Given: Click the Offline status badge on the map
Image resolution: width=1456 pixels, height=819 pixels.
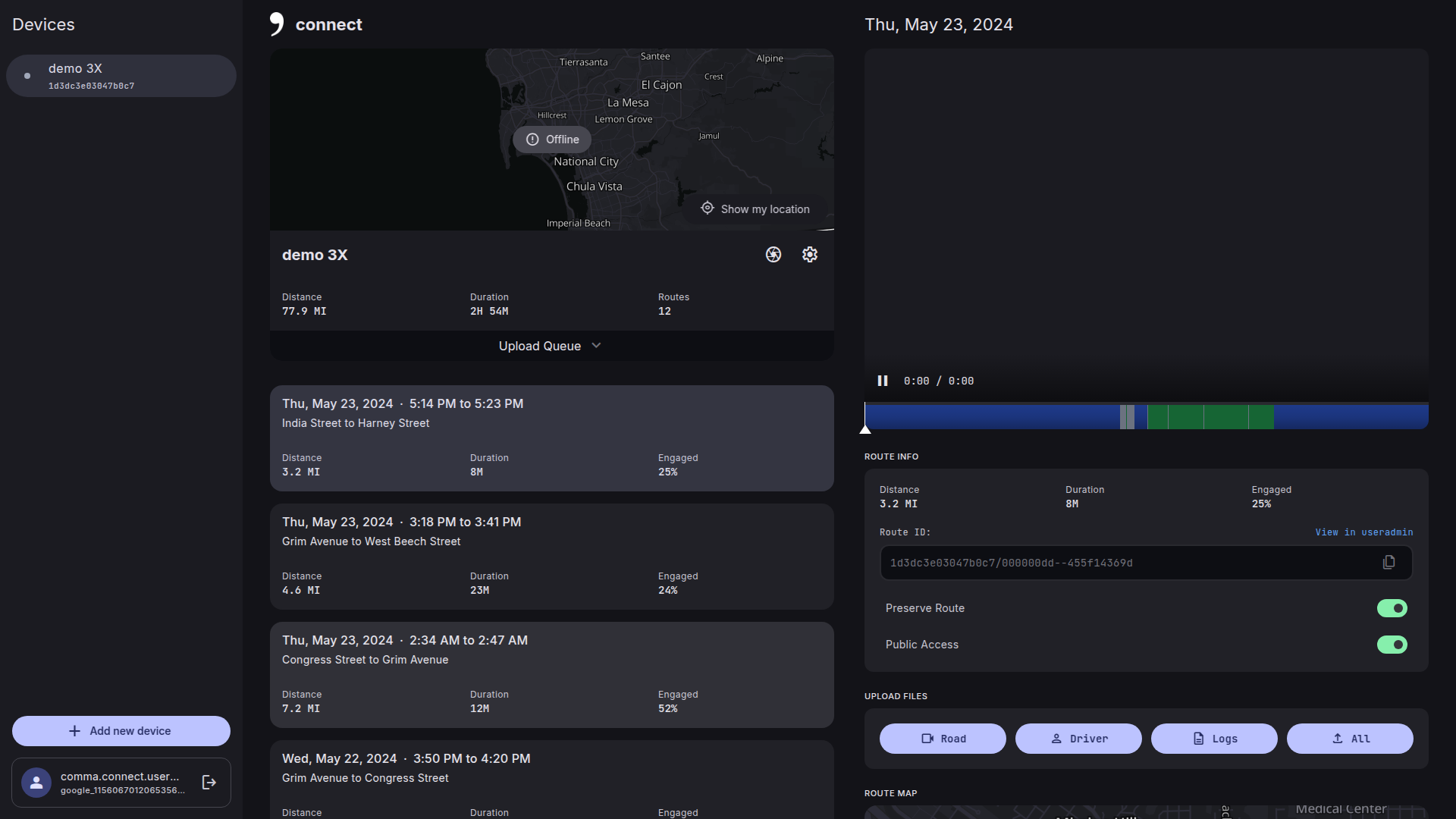Looking at the screenshot, I should [552, 140].
